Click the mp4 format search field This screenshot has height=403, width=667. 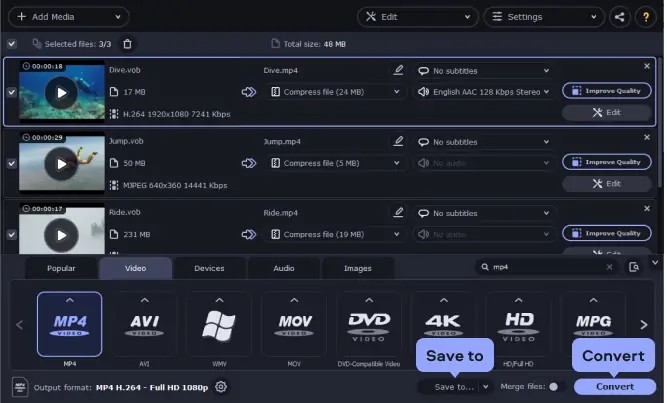[545, 268]
